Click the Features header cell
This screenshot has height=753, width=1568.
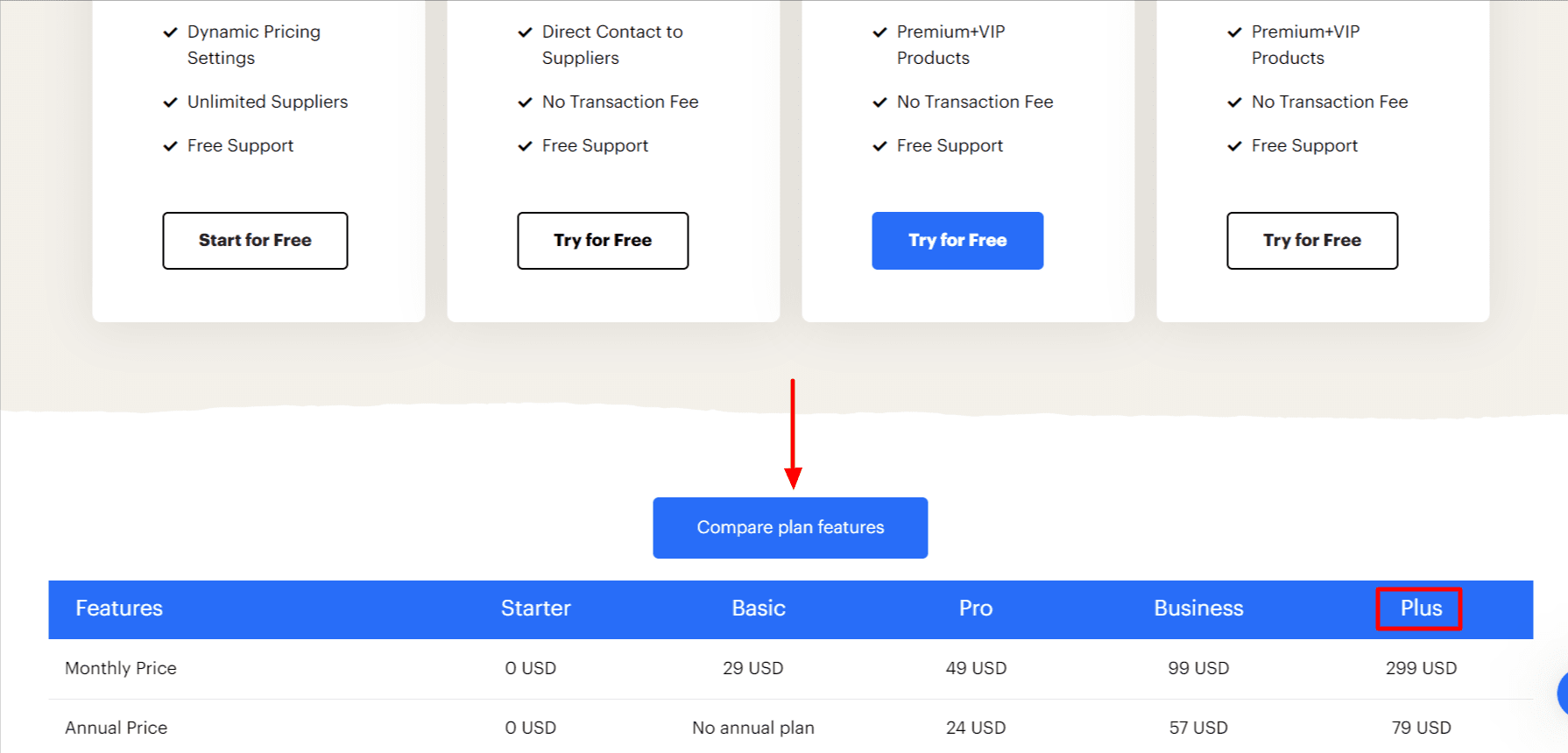pos(118,609)
